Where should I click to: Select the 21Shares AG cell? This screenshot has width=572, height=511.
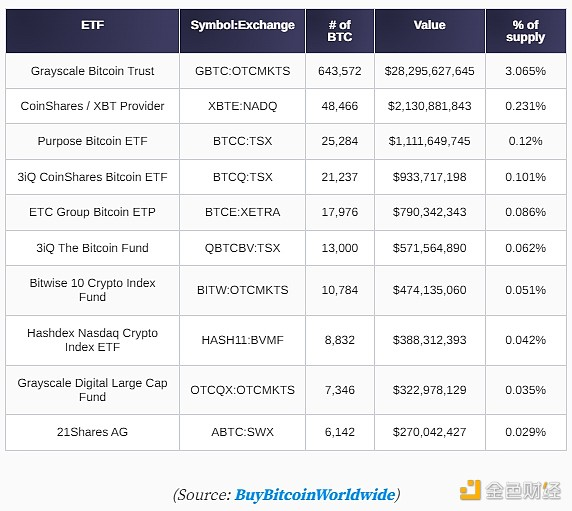pyautogui.click(x=92, y=432)
